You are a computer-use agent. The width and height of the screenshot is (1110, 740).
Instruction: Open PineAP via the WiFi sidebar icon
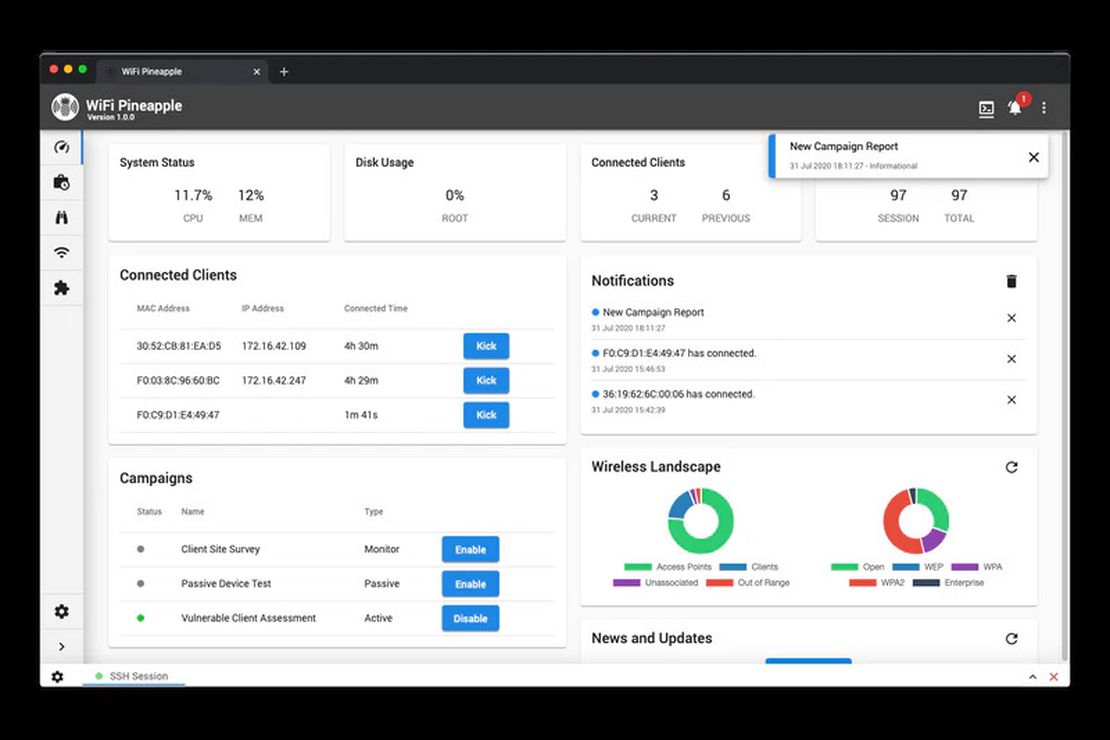click(x=62, y=252)
